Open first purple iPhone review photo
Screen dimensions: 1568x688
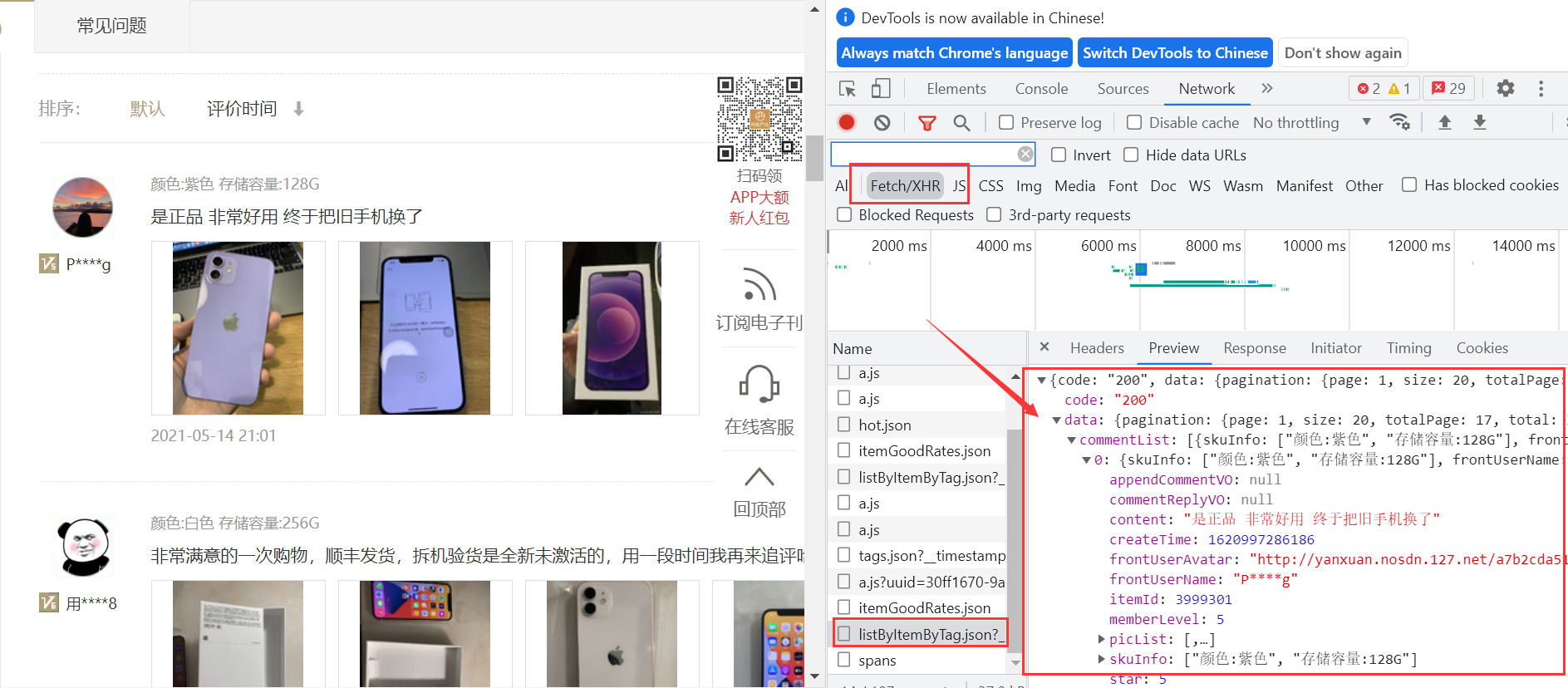[x=238, y=328]
